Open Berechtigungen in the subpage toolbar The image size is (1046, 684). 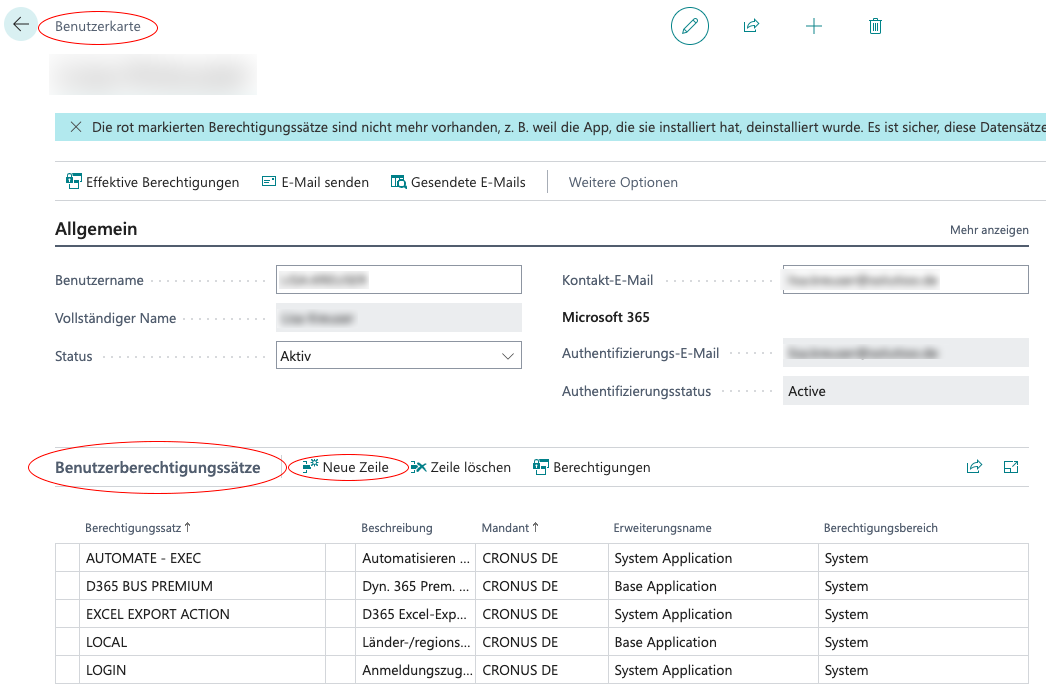point(592,467)
